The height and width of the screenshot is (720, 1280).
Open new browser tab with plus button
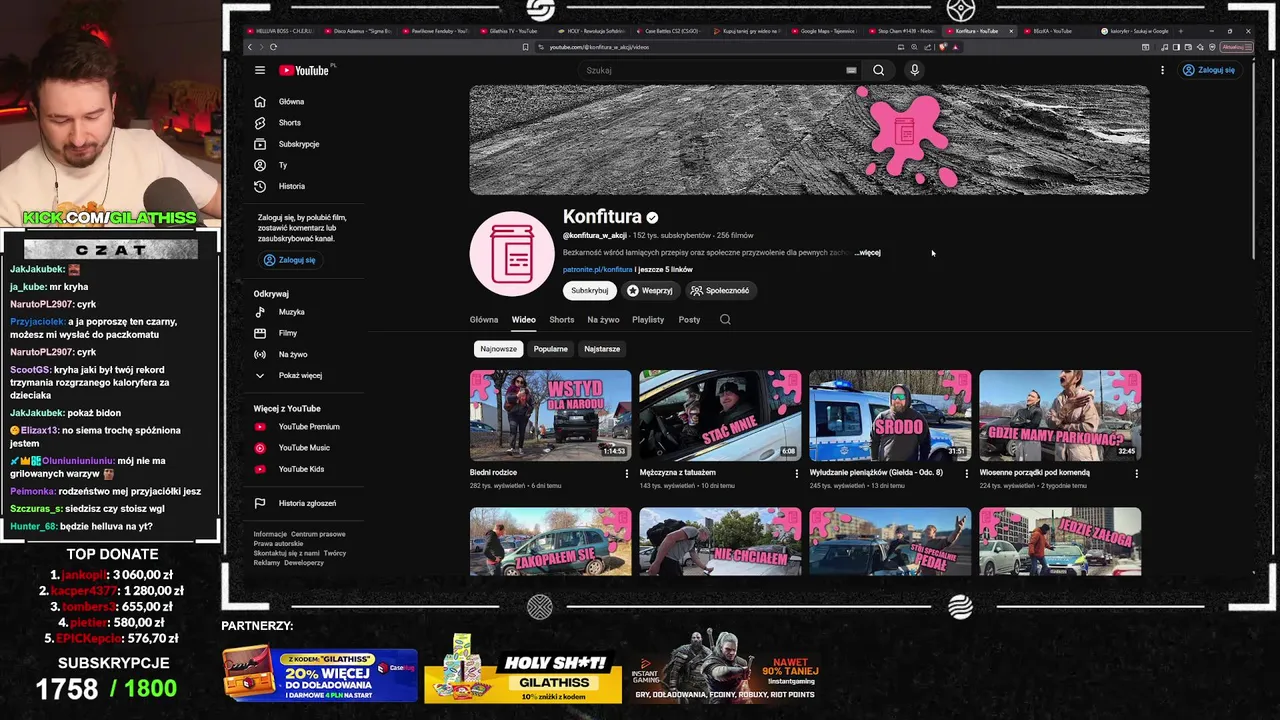(x=1181, y=31)
